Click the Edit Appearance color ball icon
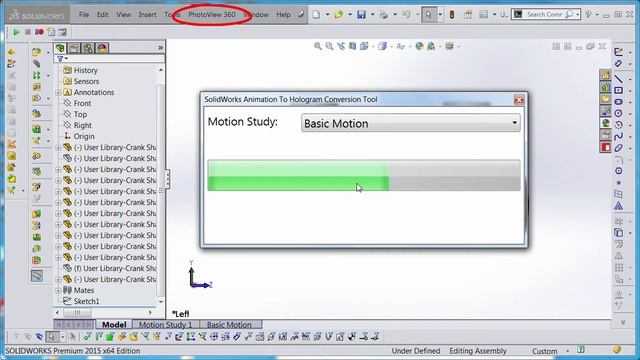Image resolution: width=640 pixels, height=360 pixels. tap(419, 47)
